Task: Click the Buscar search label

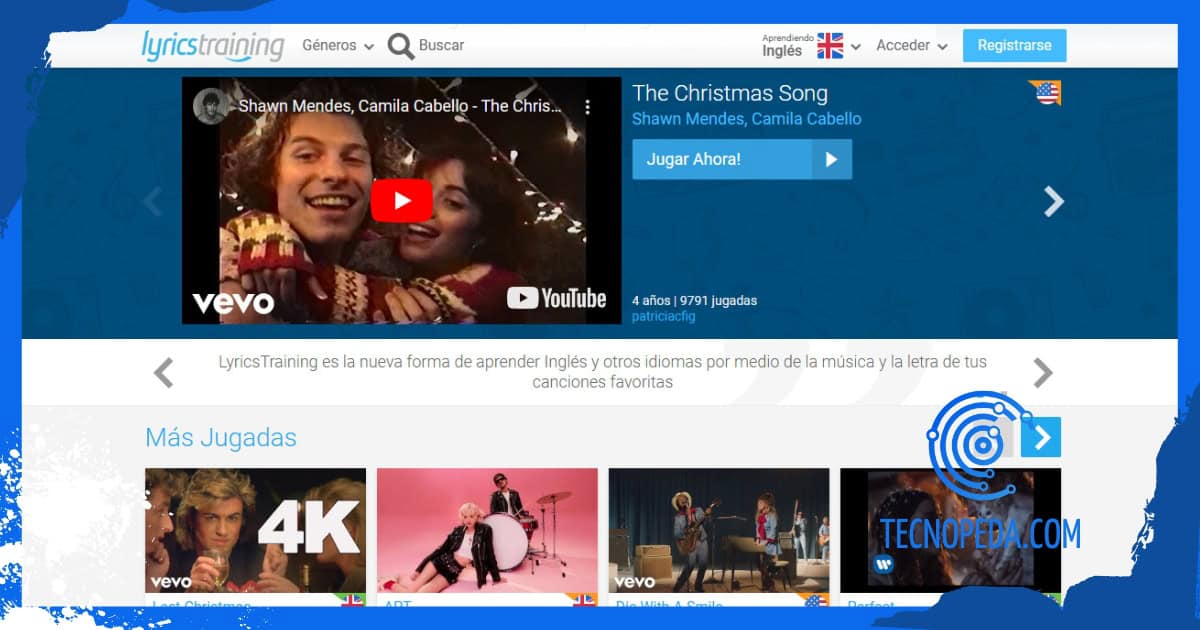Action: point(441,45)
